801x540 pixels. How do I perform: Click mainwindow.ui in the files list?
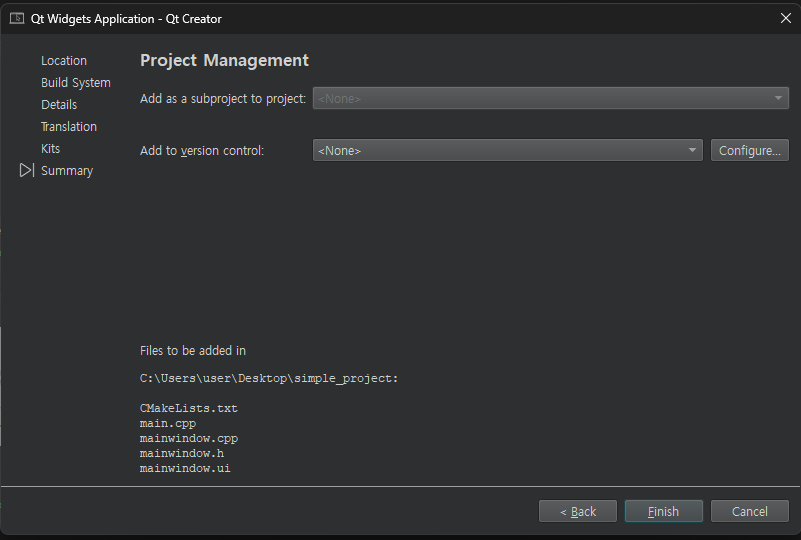coord(185,468)
